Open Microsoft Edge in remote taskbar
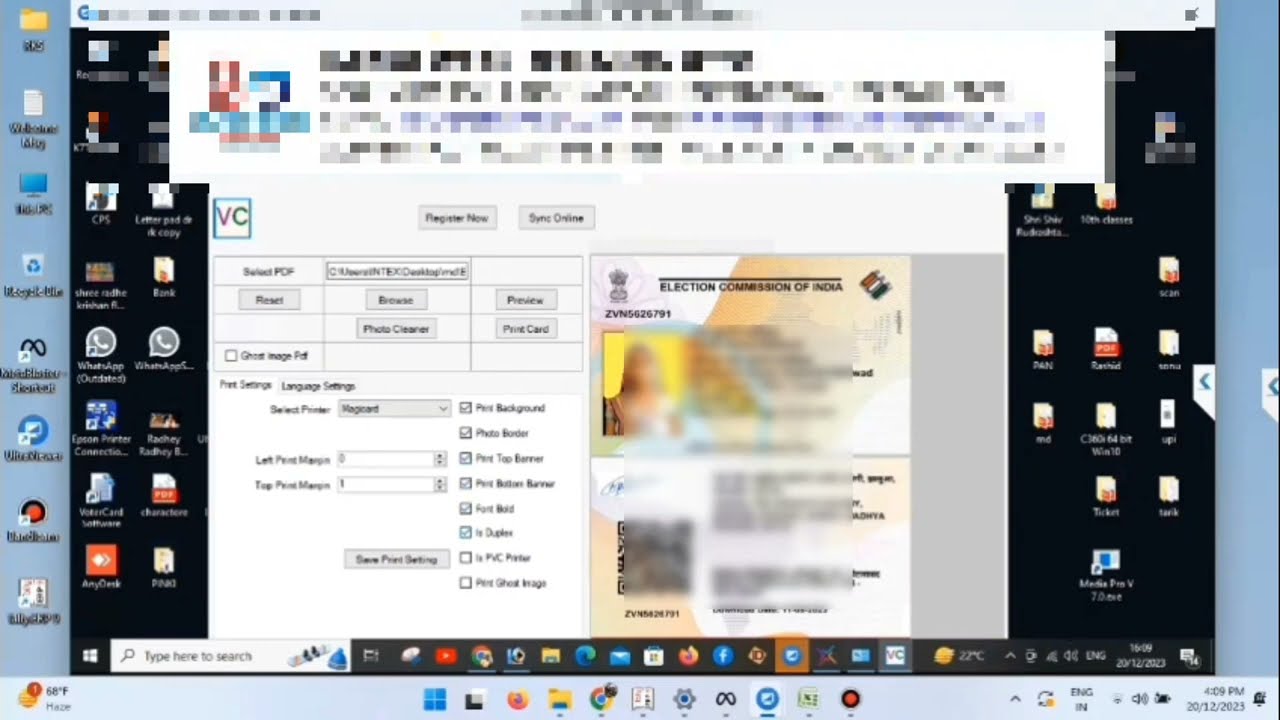The width and height of the screenshot is (1280, 720). tap(585, 656)
